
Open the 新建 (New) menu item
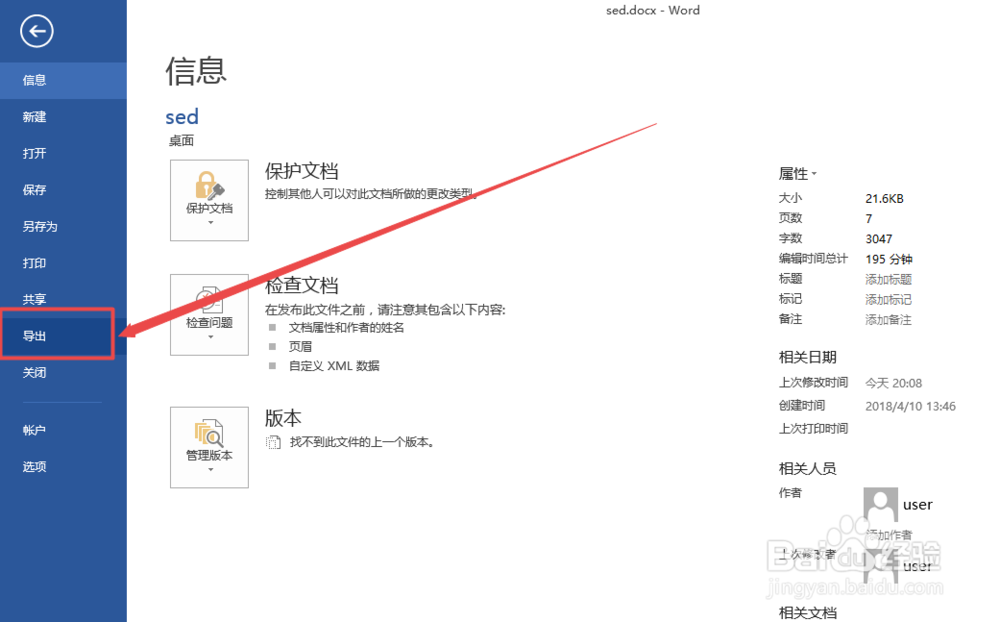pos(34,116)
